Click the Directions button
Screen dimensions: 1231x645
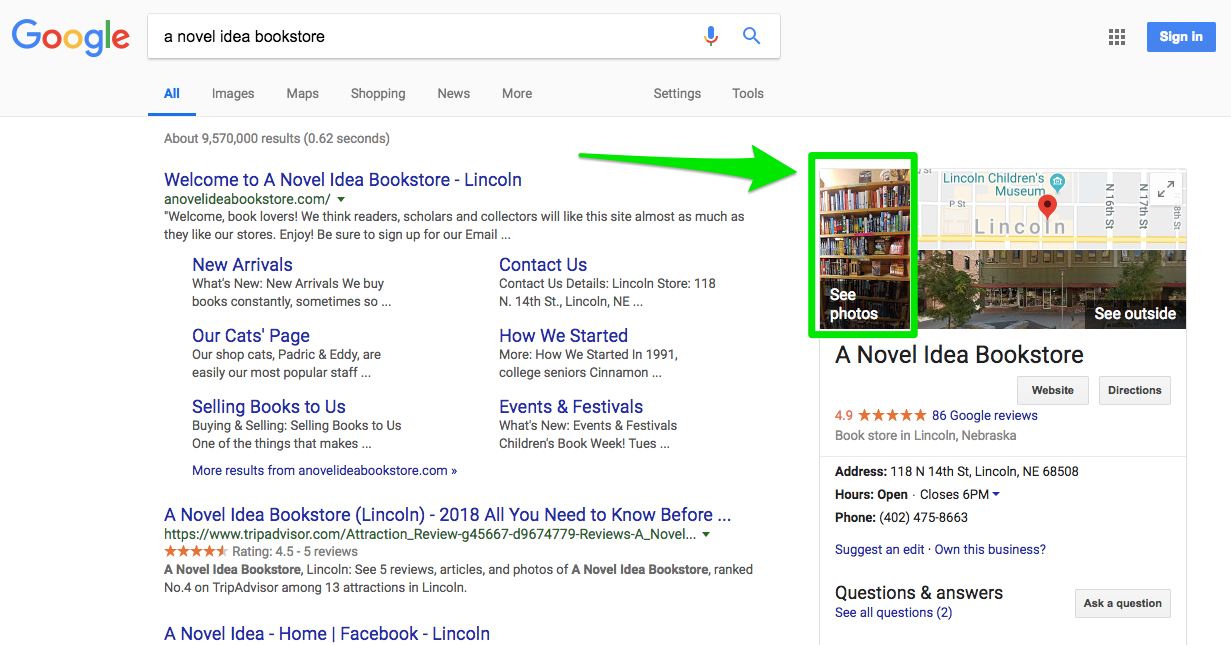pos(1135,390)
